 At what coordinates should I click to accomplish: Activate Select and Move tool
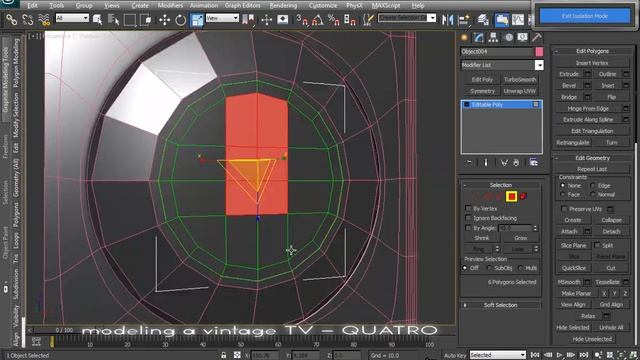164,19
